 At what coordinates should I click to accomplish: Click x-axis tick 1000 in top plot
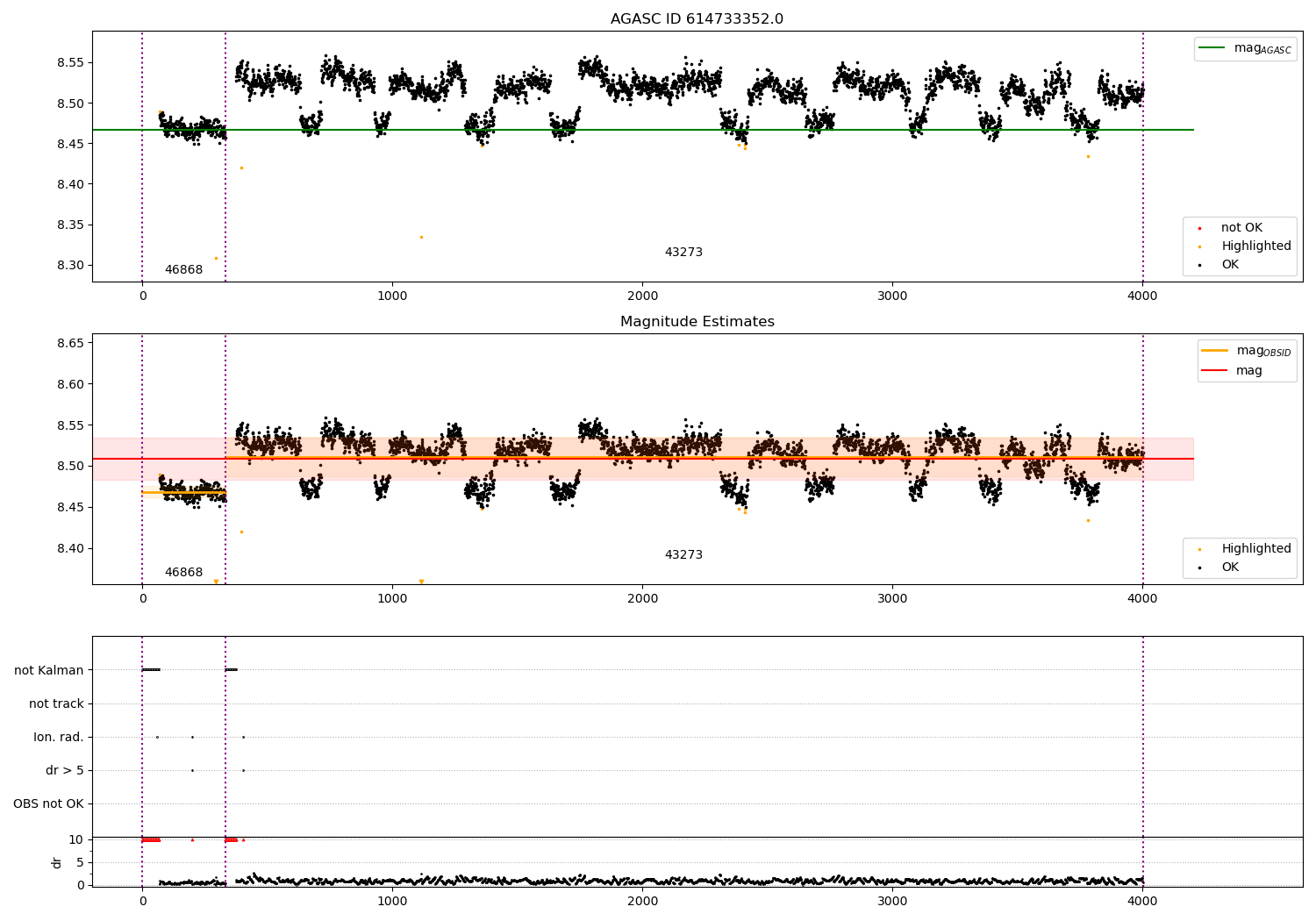pos(392,296)
